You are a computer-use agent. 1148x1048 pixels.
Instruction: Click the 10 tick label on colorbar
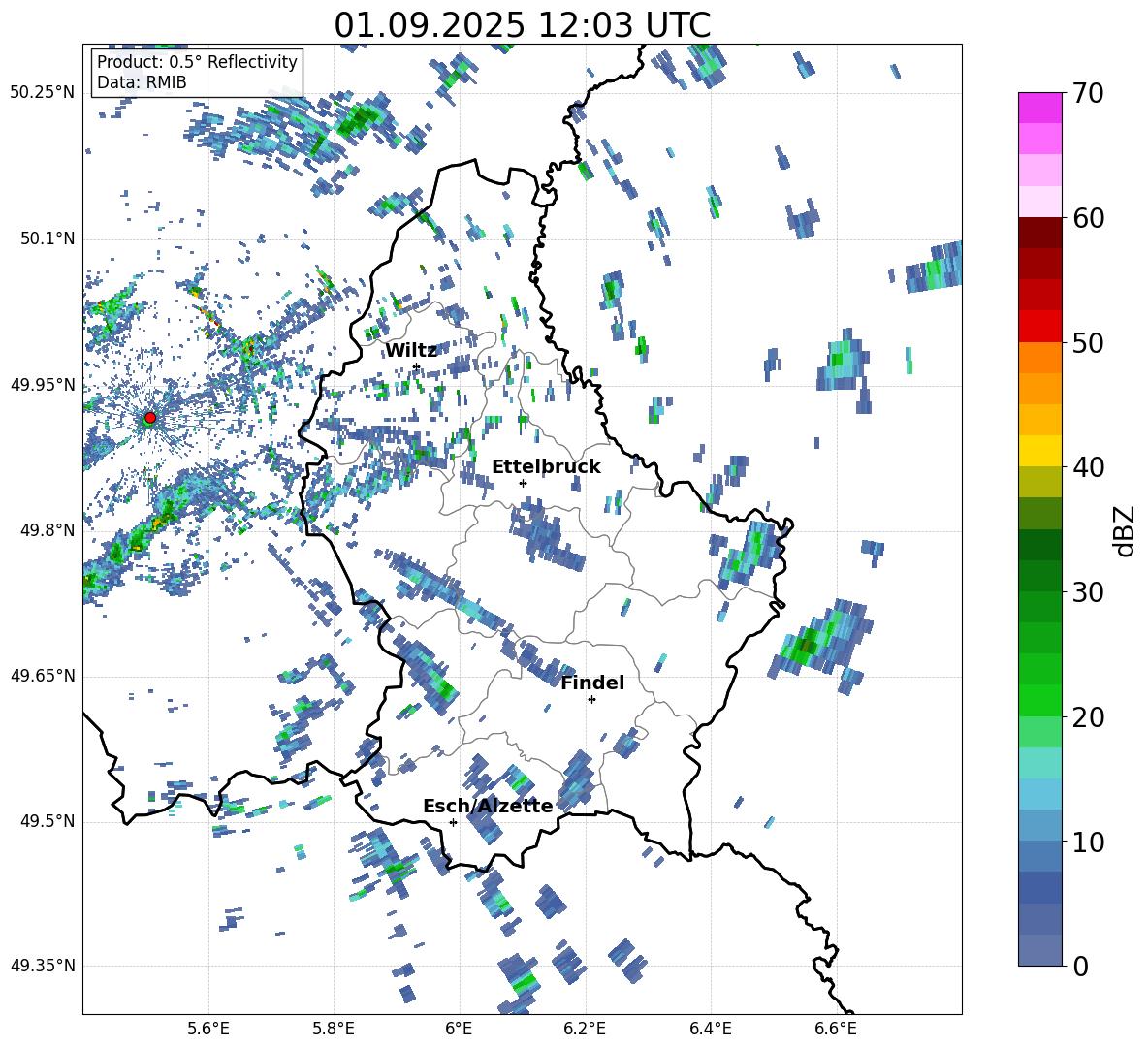pyautogui.click(x=1088, y=842)
